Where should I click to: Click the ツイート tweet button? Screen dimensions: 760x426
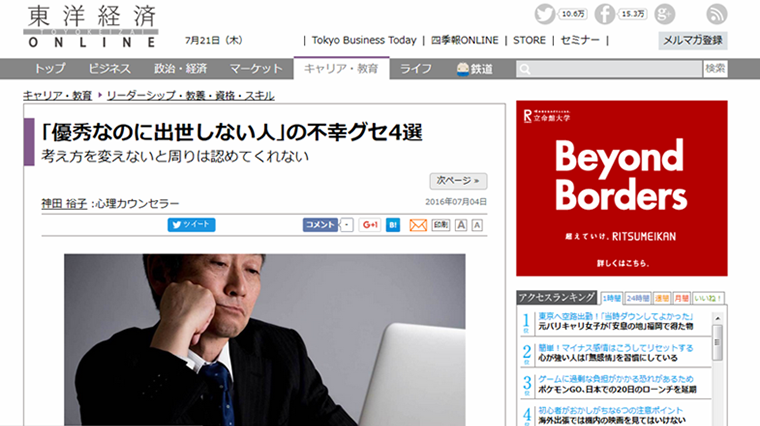pyautogui.click(x=191, y=225)
